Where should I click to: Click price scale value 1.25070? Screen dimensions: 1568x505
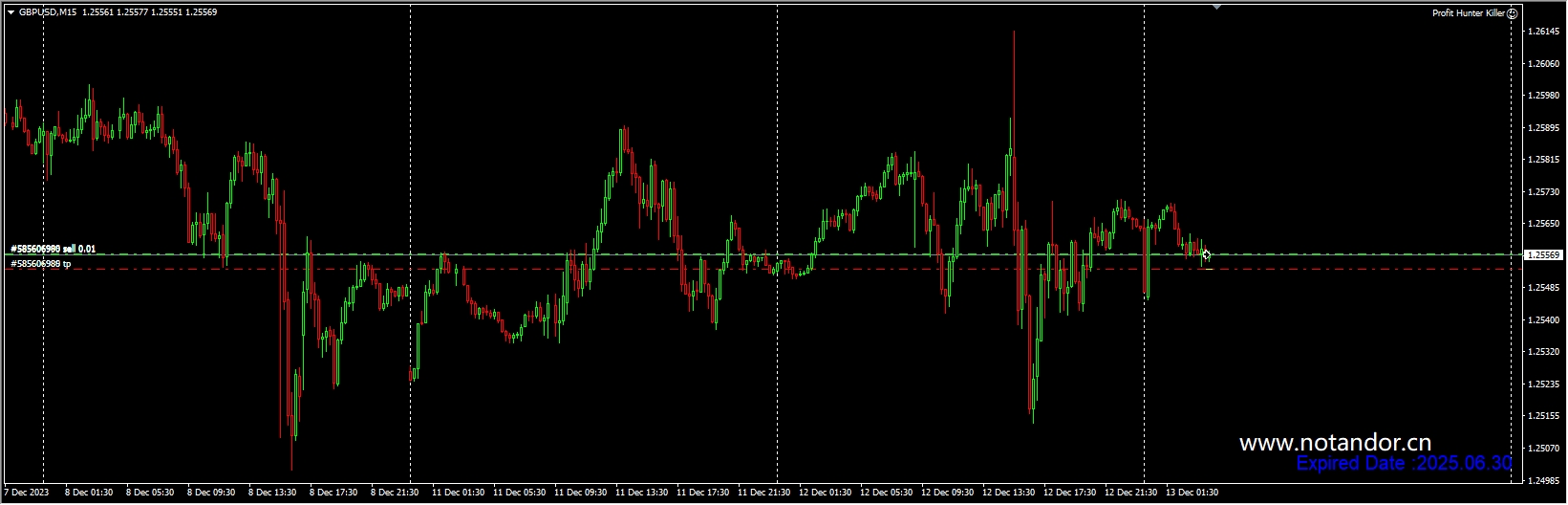1544,449
